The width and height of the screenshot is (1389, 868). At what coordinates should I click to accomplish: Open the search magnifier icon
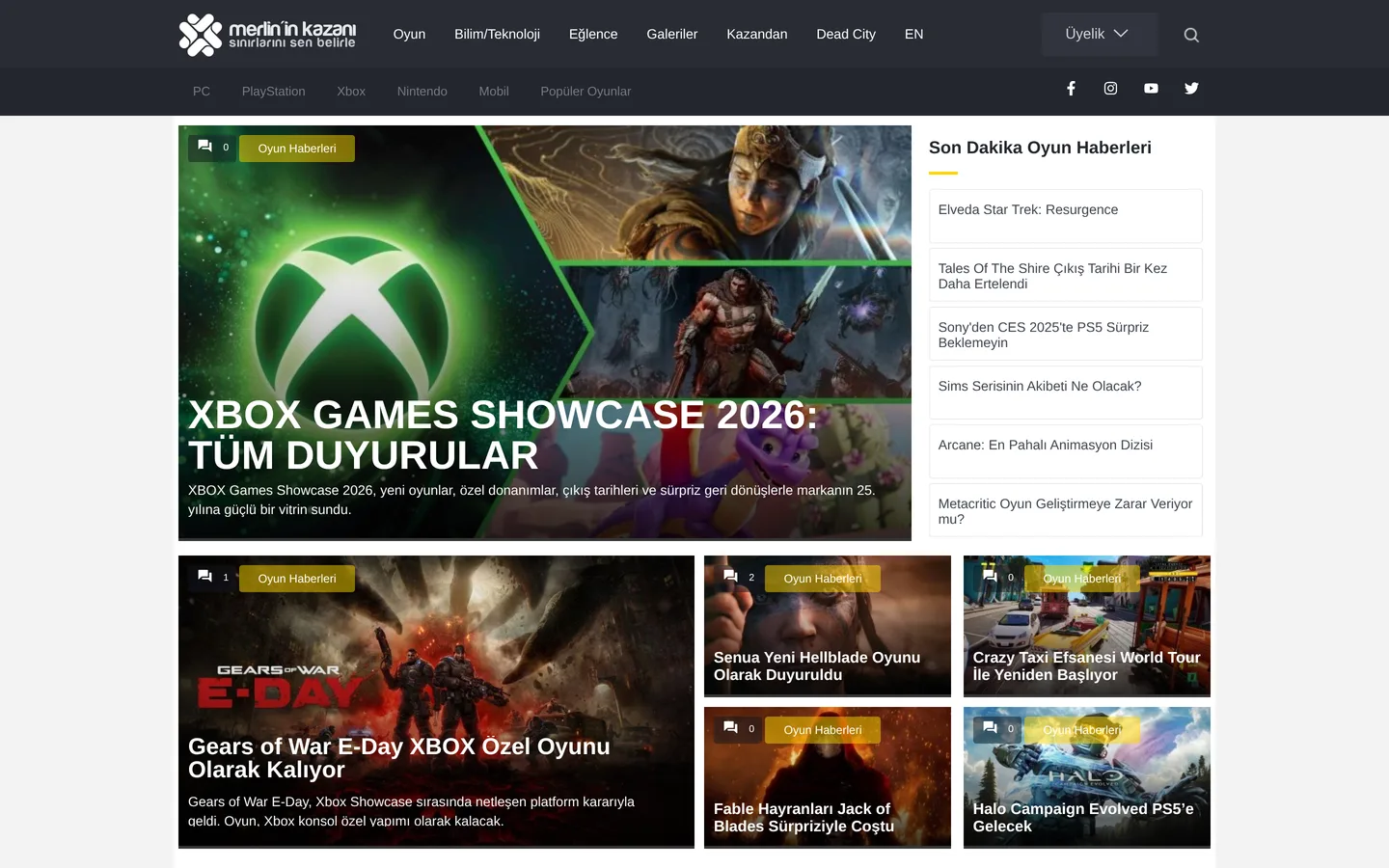click(x=1191, y=35)
